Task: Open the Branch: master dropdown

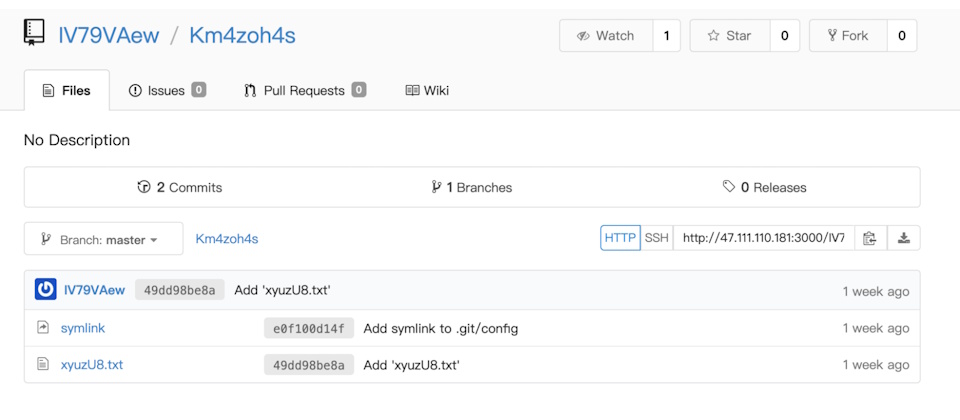Action: [x=103, y=239]
